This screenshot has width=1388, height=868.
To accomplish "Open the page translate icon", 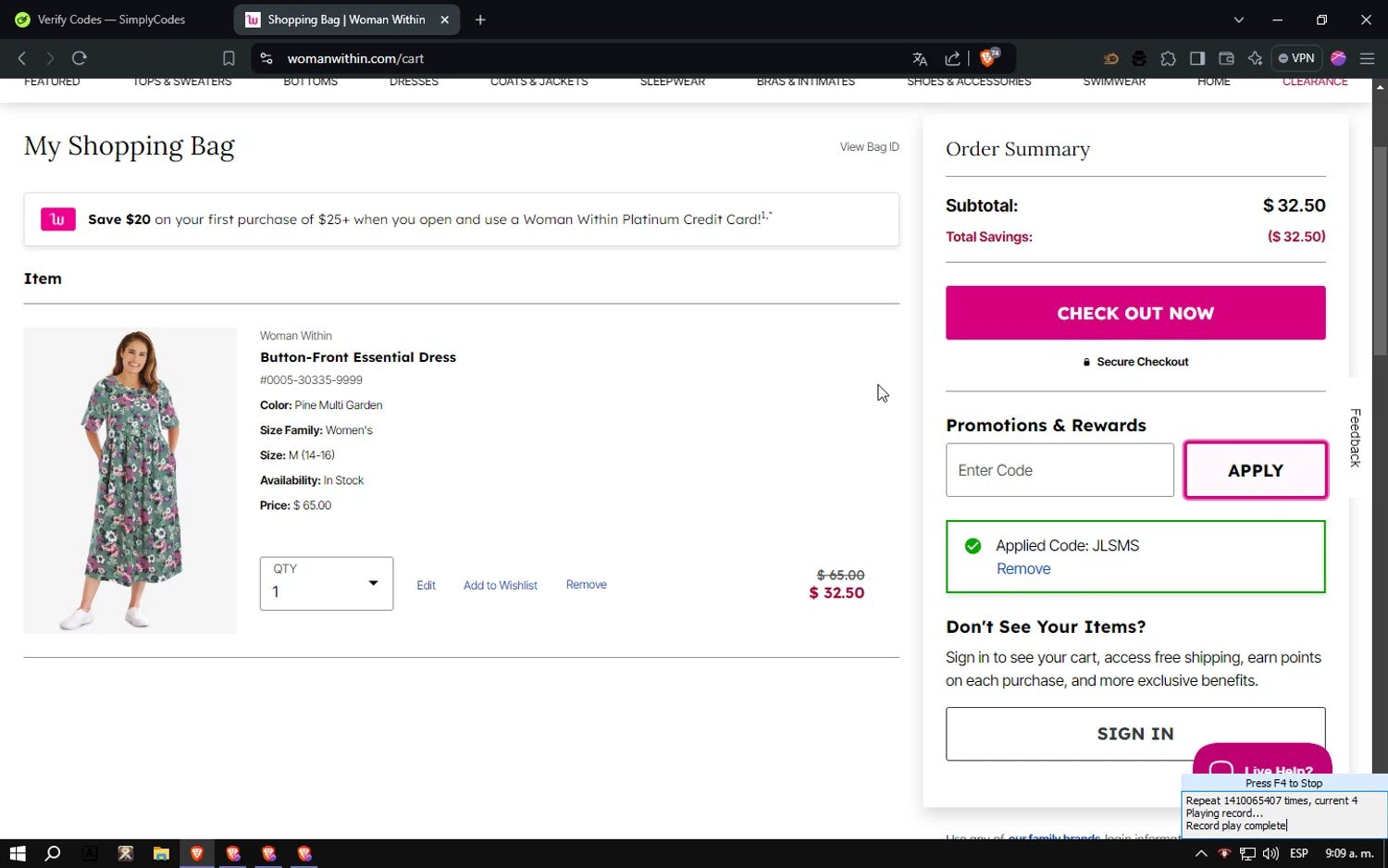I will click(x=920, y=58).
